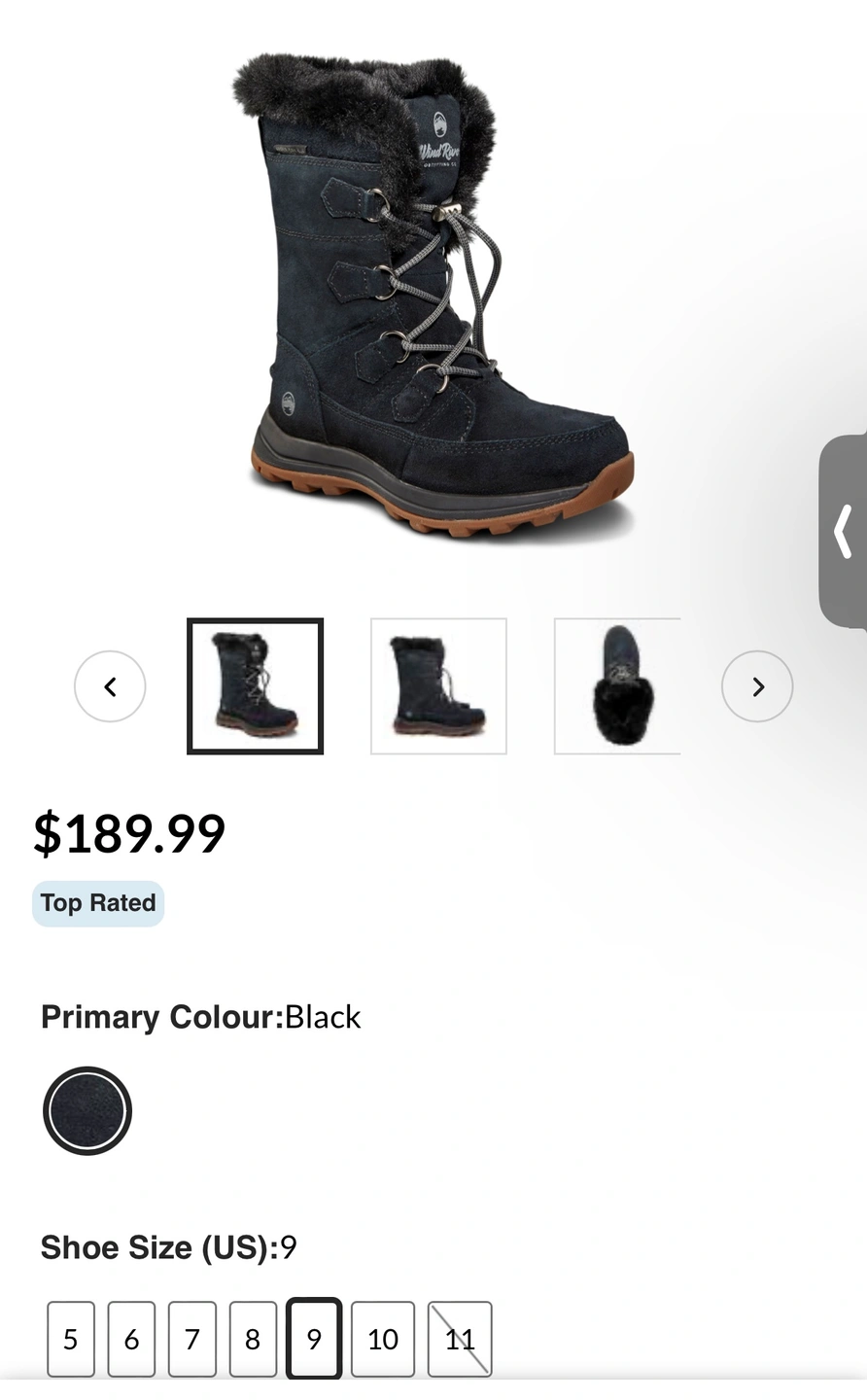This screenshot has width=867, height=1400.
Task: Open the side panel chevron tab
Action: (843, 531)
